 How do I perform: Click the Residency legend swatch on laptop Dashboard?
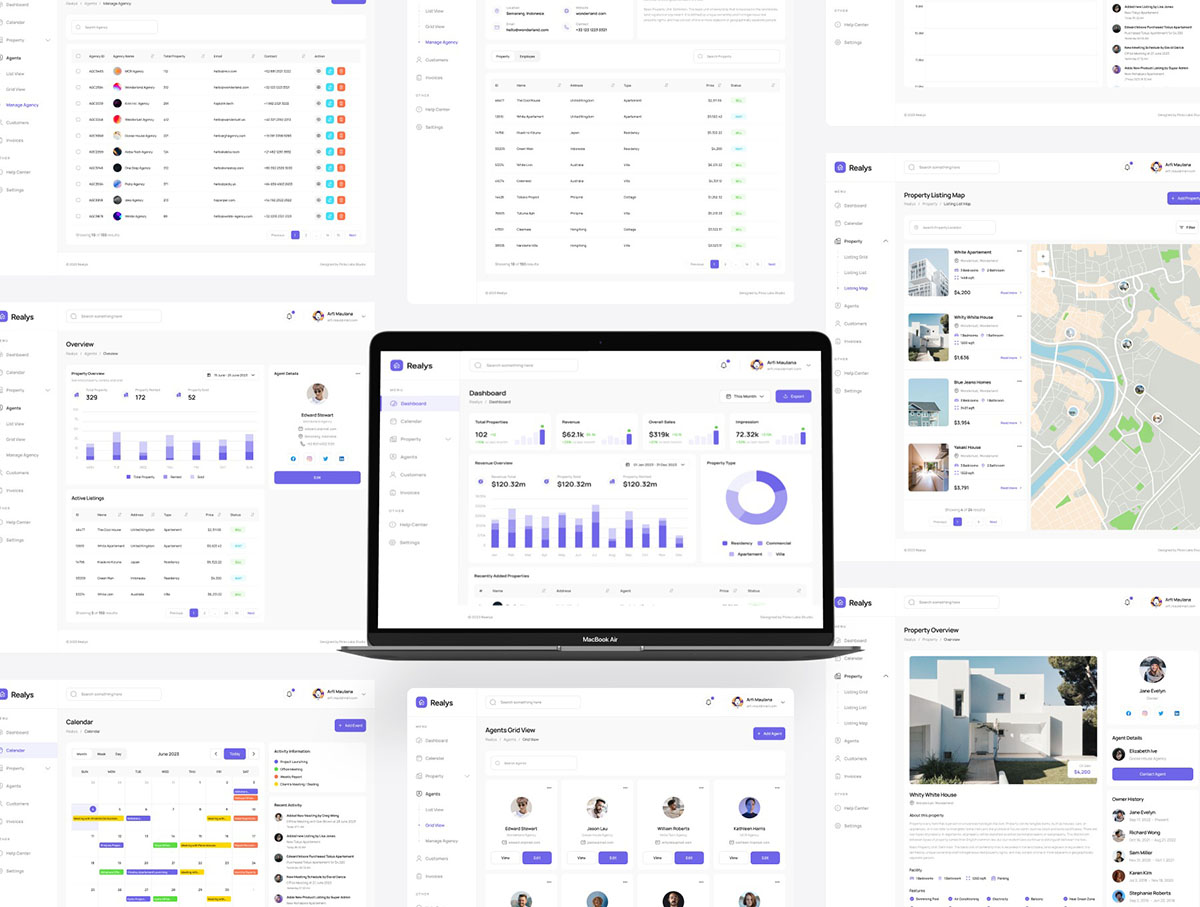[x=725, y=543]
